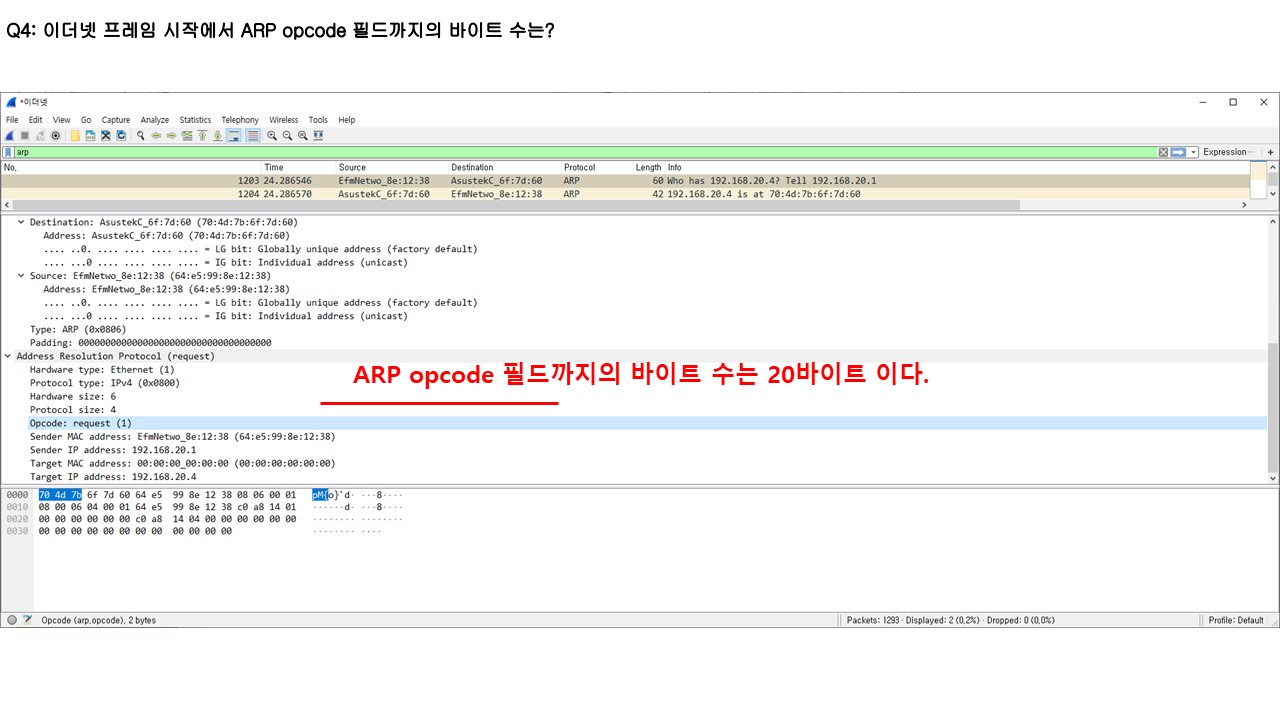Open the Wireless menu
This screenshot has height=720, width=1280.
tap(283, 120)
